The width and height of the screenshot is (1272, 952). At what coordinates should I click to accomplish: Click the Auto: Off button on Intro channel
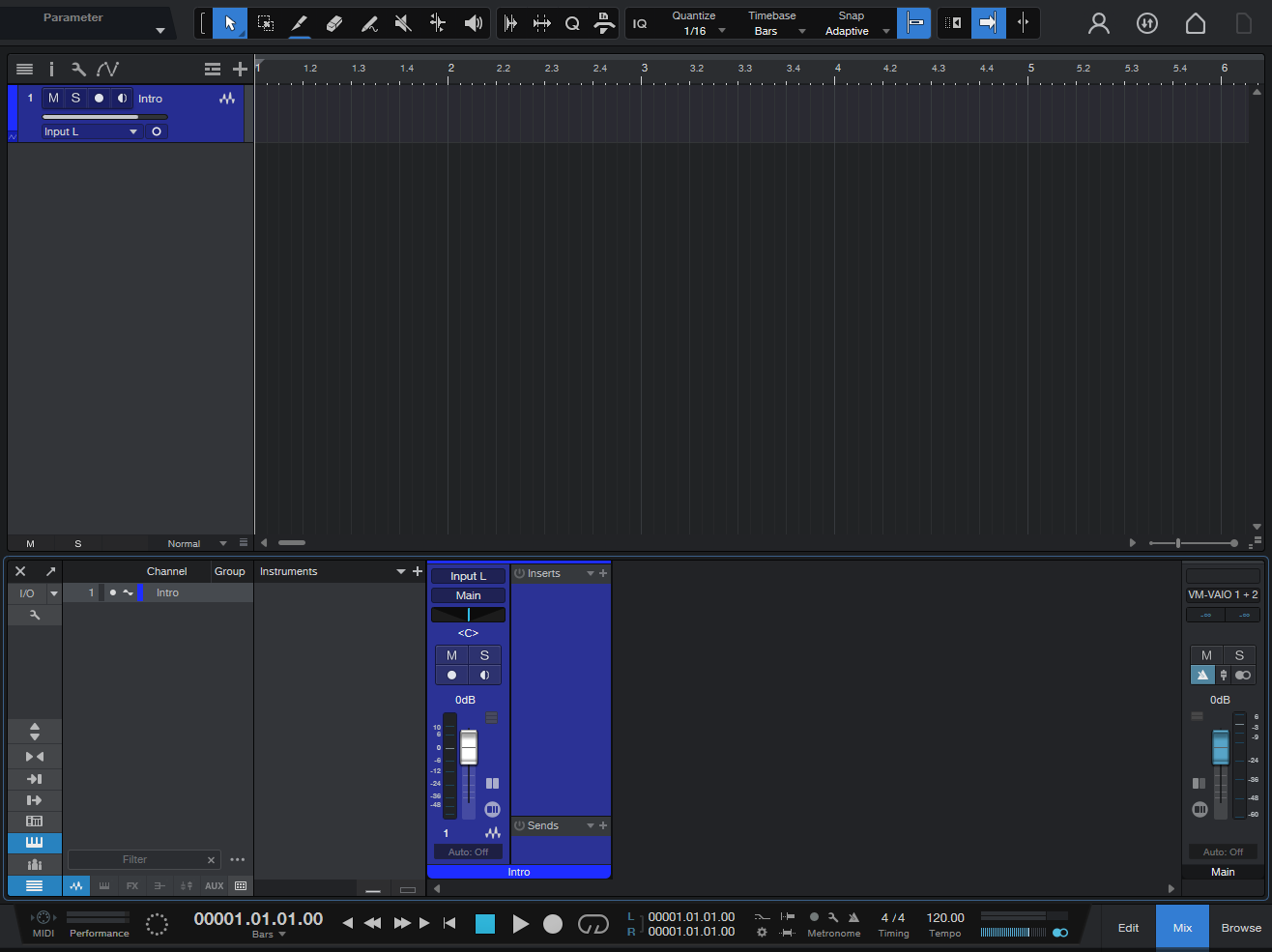point(468,851)
